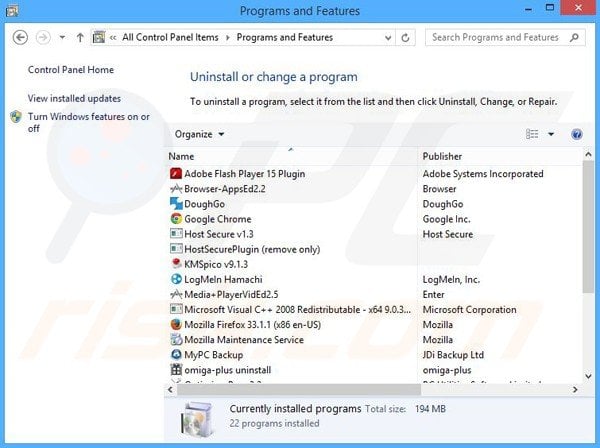Select the MyPC Backup icon
600x448 pixels.
pos(176,355)
